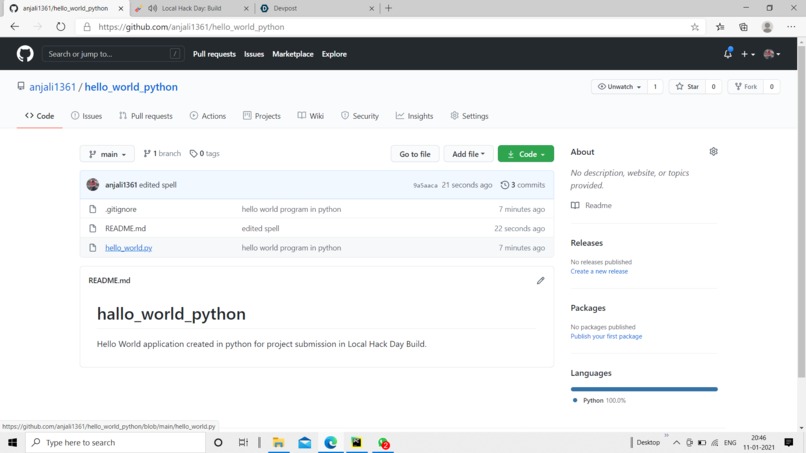Click the page vertical scrollbar
The width and height of the screenshot is (806, 453).
pos(801,212)
